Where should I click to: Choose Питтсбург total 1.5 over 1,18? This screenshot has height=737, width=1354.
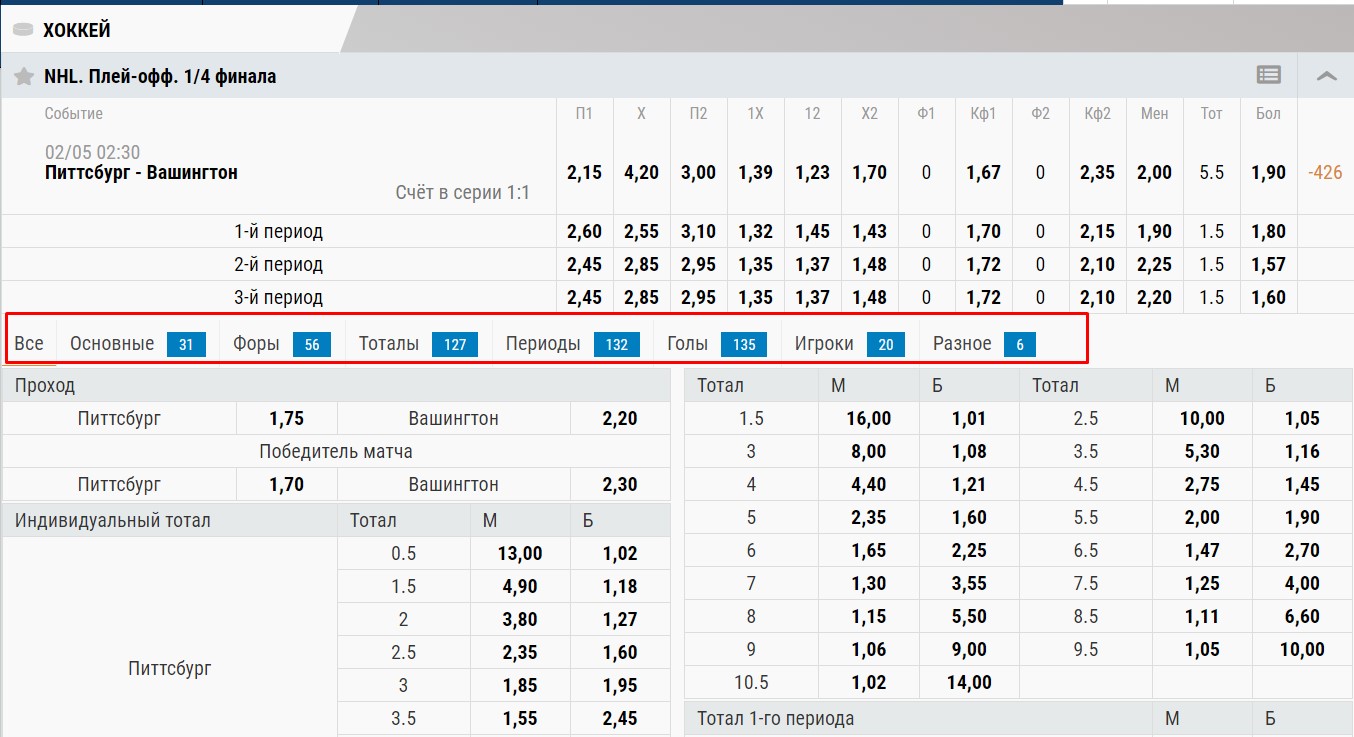[620, 586]
